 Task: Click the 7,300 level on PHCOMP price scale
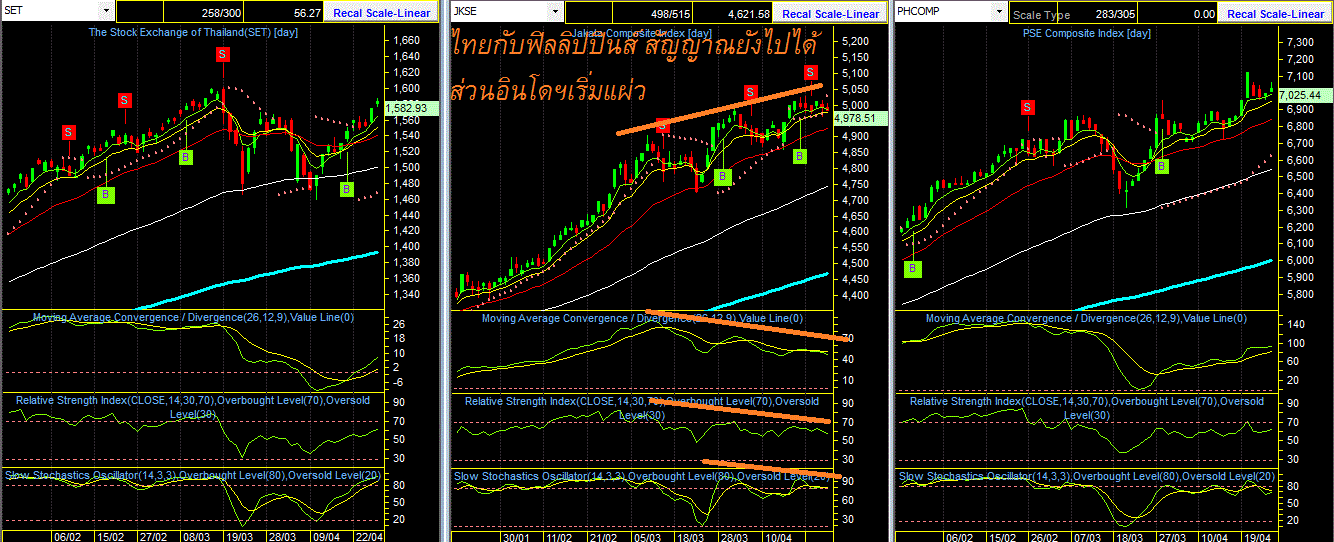1301,42
